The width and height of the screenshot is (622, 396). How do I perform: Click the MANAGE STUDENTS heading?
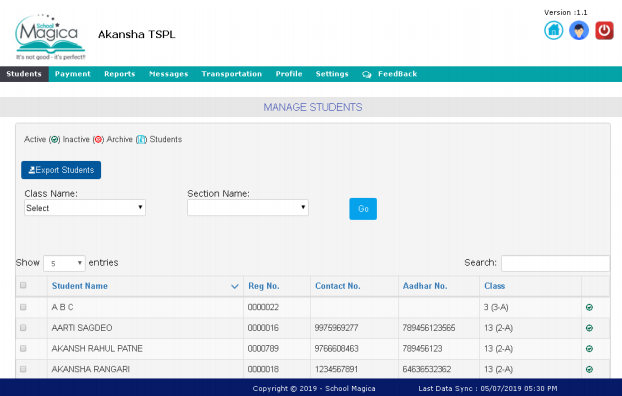pos(313,107)
